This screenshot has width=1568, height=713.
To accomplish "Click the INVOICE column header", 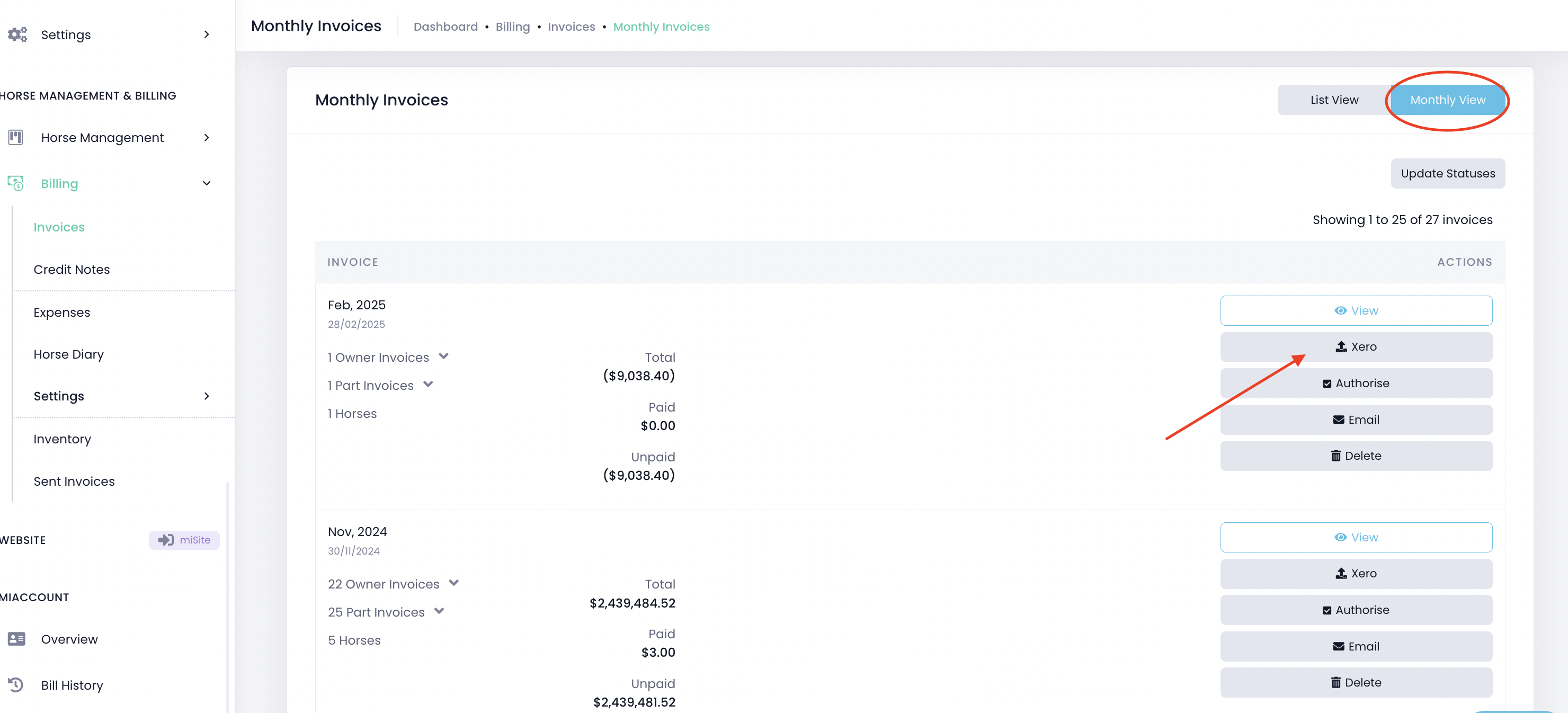I will click(353, 262).
